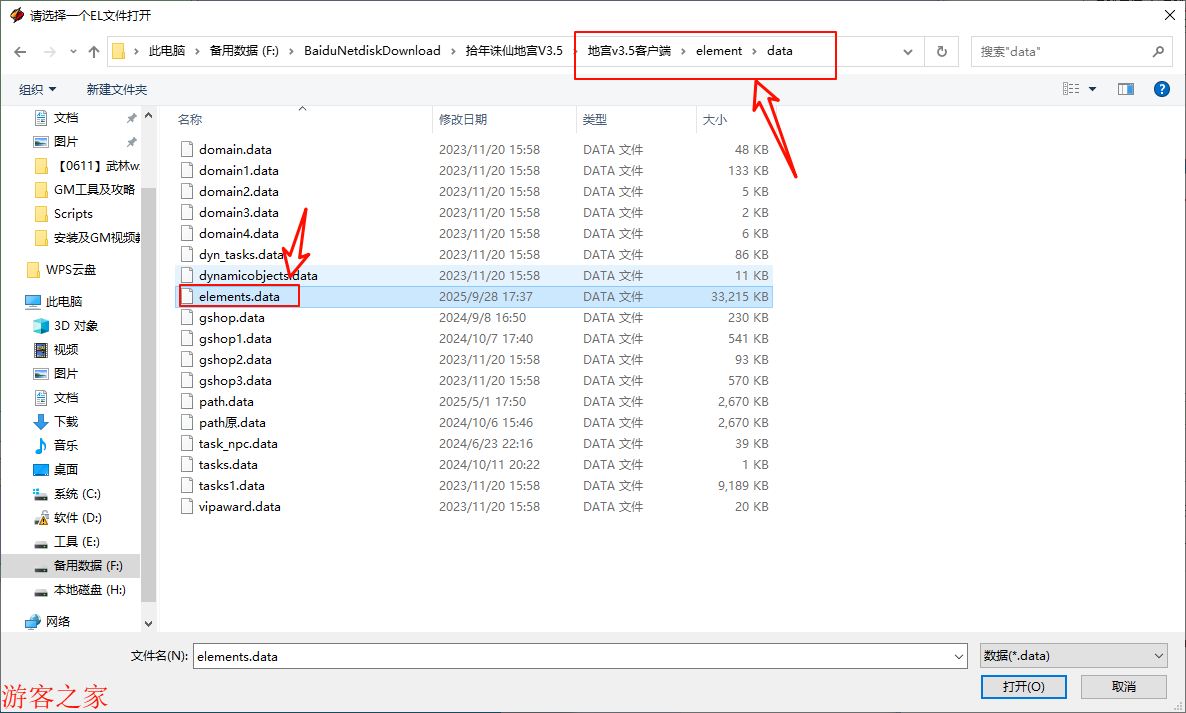
Task: Sort by 修改日期 column header
Action: [x=463, y=119]
